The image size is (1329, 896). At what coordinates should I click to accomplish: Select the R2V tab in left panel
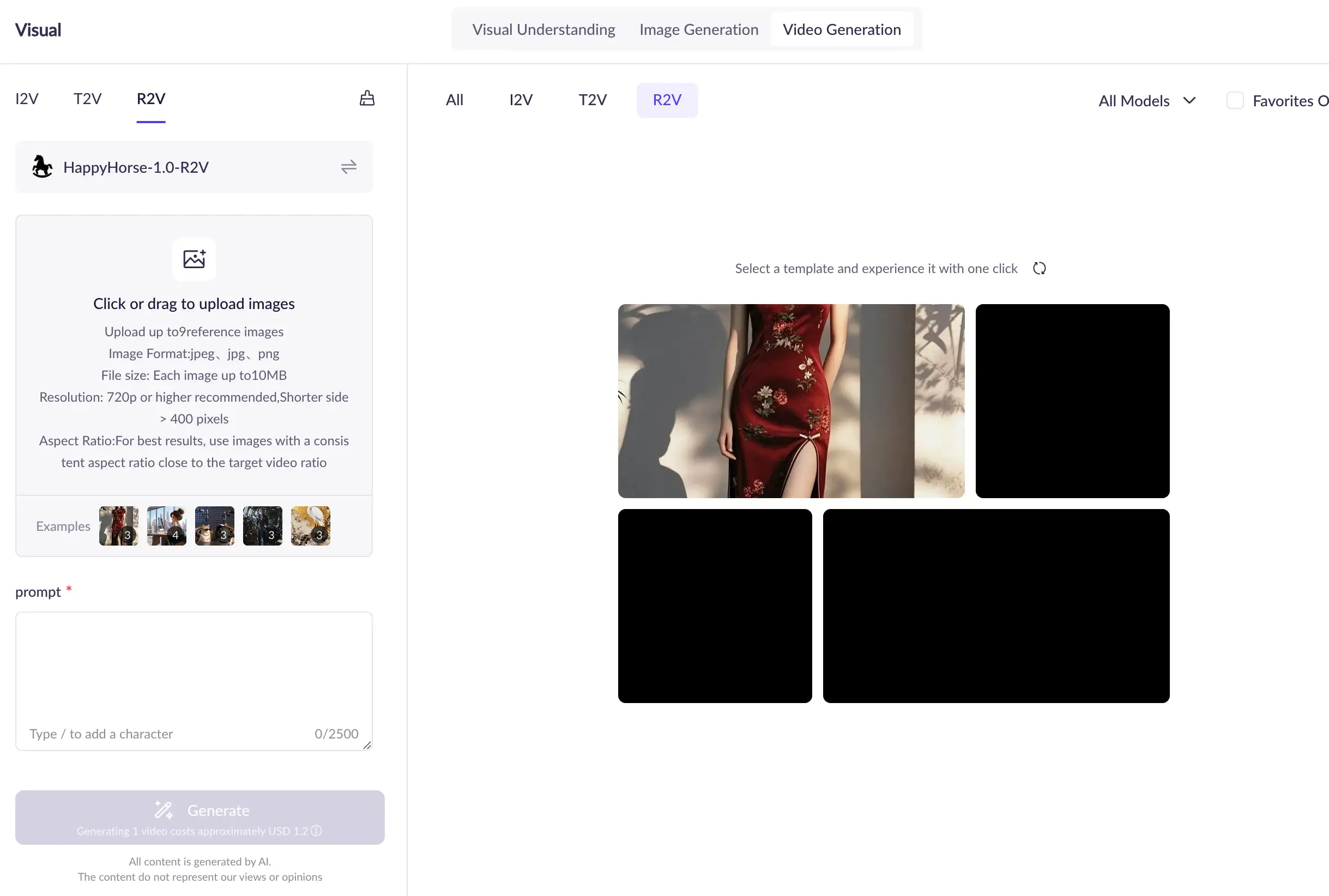151,99
